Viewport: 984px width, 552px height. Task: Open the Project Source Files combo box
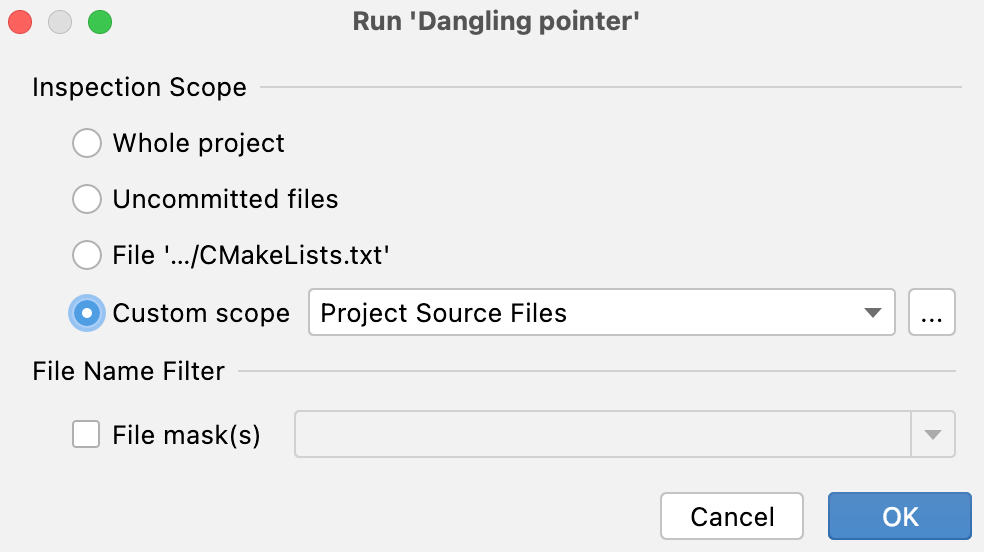coord(585,313)
